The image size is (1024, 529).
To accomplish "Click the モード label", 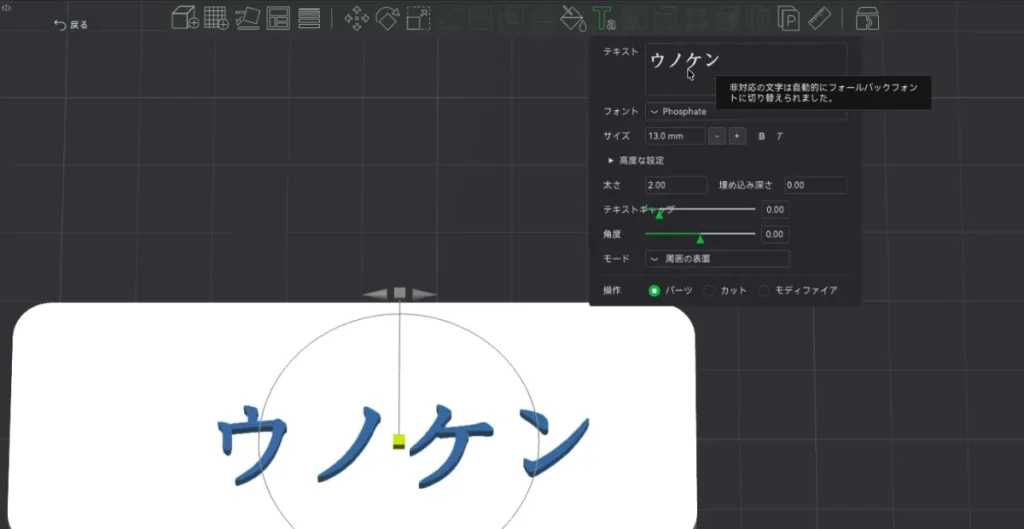I will tap(616, 259).
